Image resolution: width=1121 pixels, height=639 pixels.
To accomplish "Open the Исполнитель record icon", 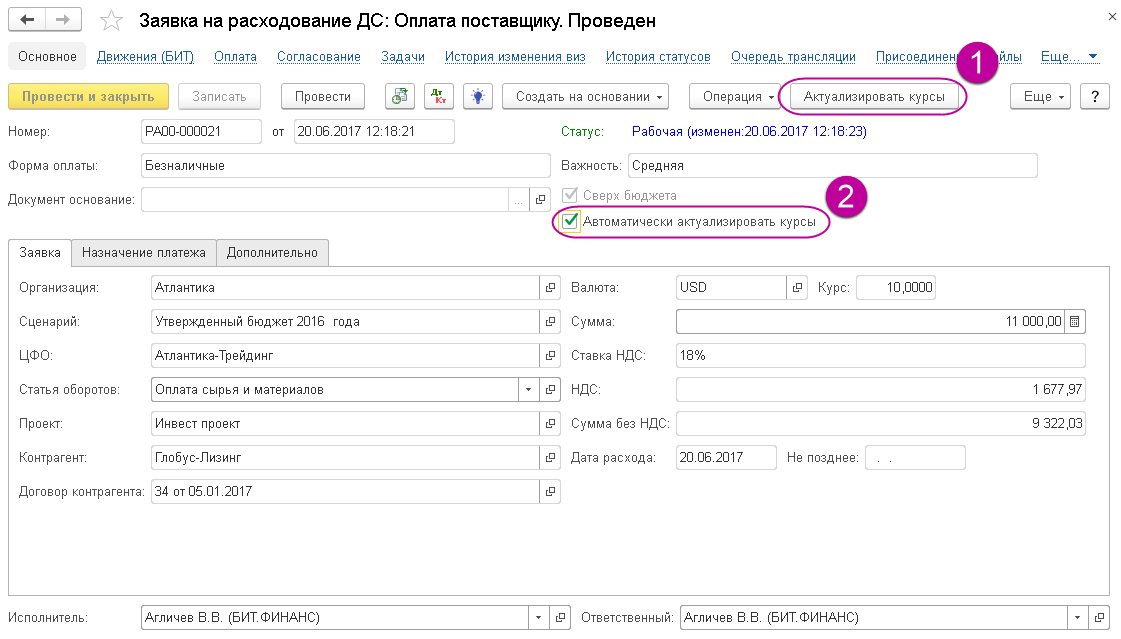I will (x=560, y=618).
